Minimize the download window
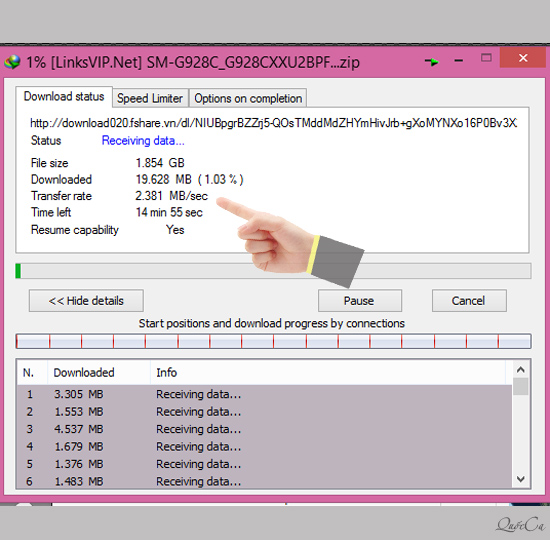The image size is (550, 540). (x=458, y=61)
